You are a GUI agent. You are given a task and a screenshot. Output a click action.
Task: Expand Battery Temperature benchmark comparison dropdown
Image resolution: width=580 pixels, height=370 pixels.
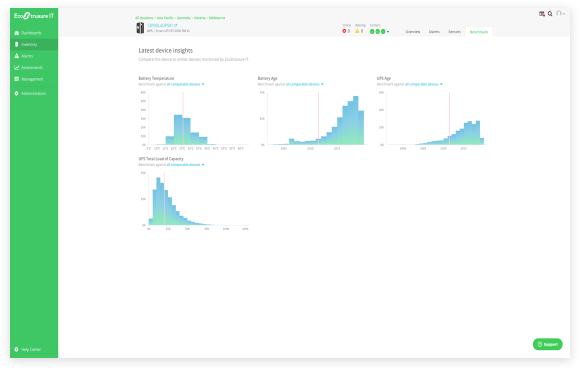click(x=185, y=84)
